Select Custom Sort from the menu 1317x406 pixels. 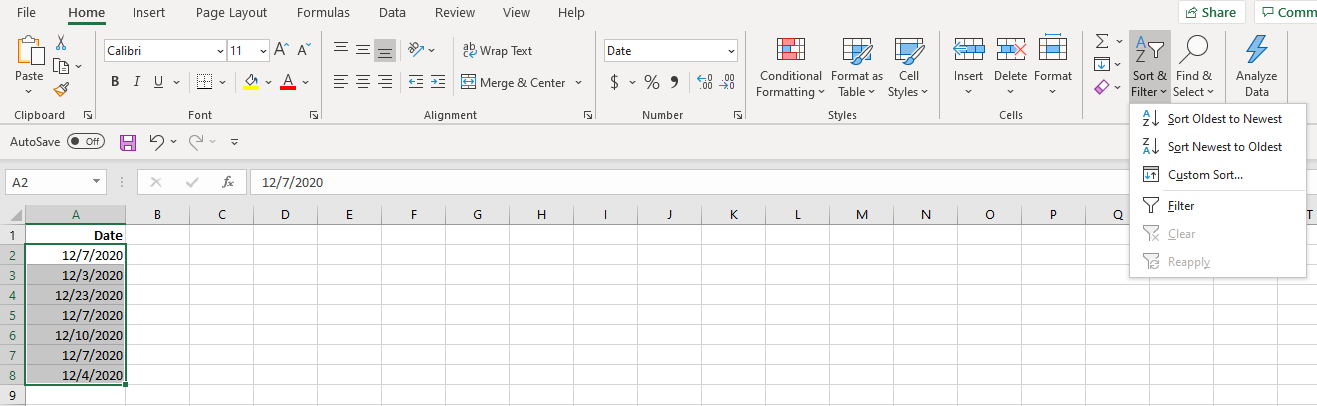[x=1205, y=175]
